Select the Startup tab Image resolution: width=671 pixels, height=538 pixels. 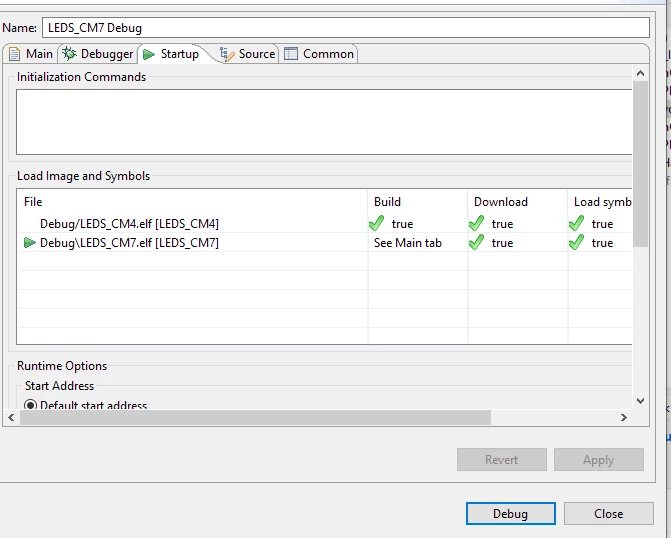click(x=172, y=54)
